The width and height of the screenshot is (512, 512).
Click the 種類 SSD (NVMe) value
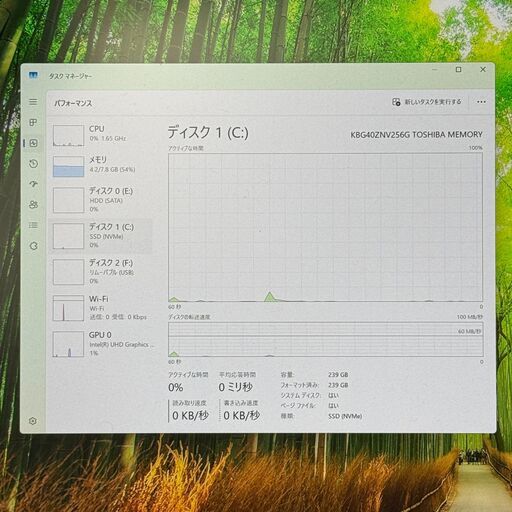tap(345, 416)
